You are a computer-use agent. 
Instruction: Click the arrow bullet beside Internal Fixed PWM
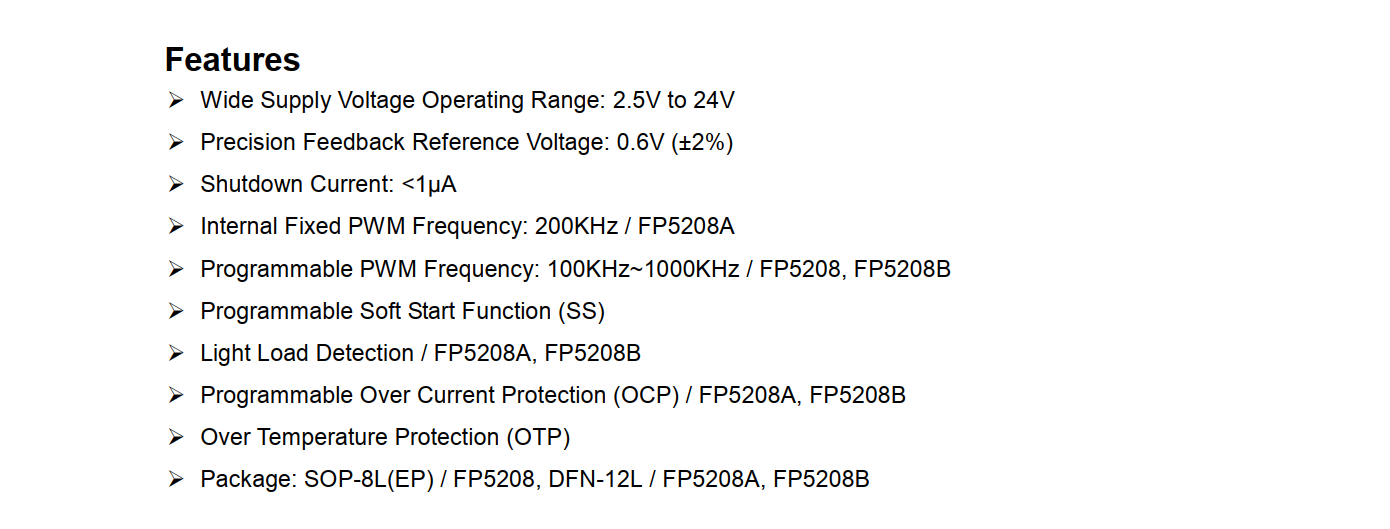(x=176, y=227)
